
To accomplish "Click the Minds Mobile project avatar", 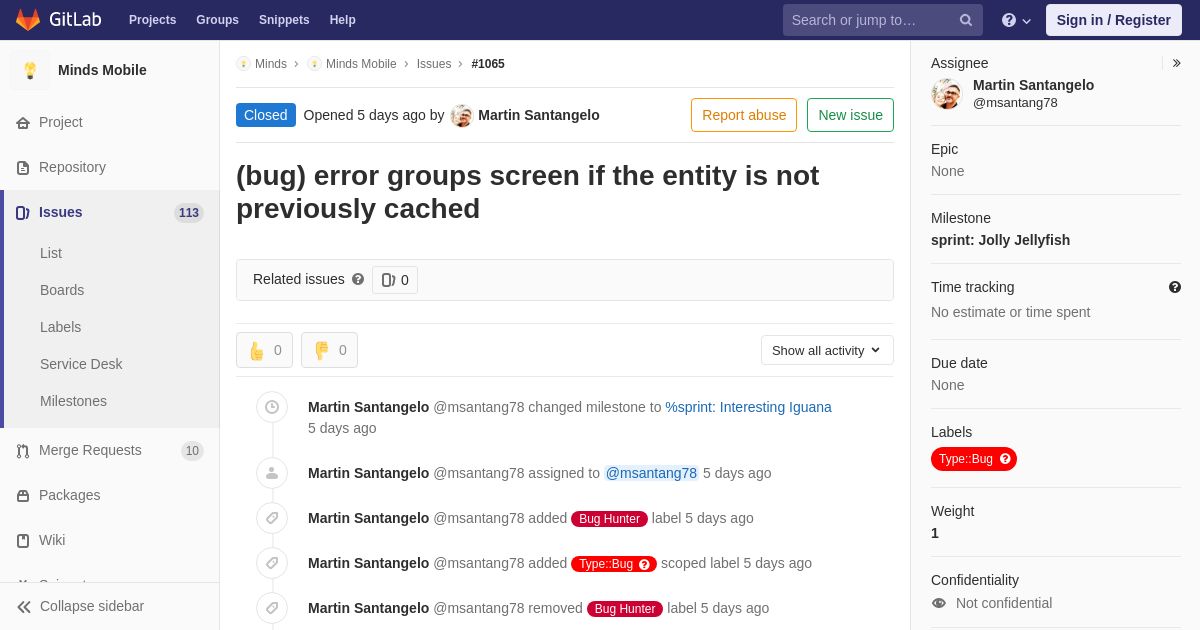I will click(x=30, y=70).
